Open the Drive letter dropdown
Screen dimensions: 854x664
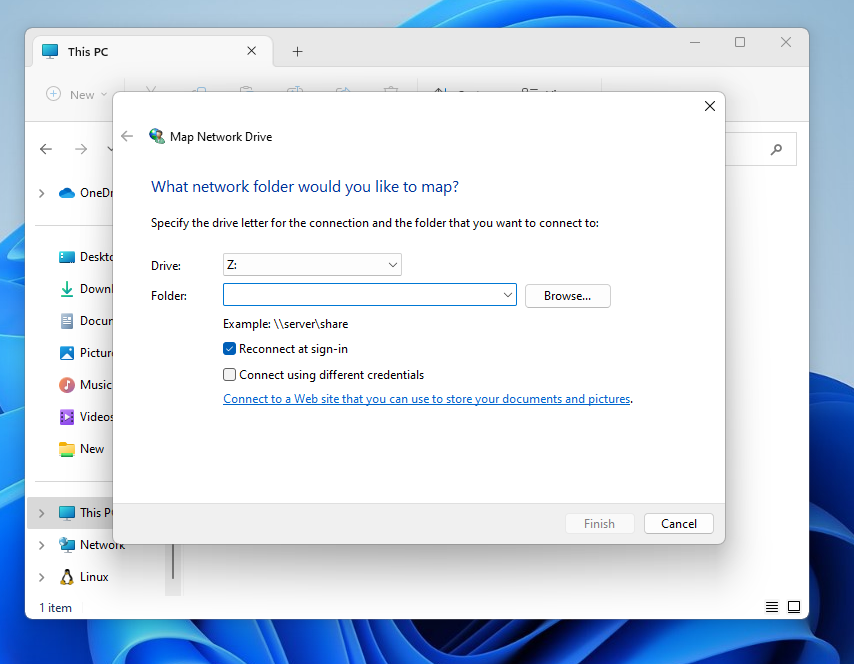click(x=312, y=265)
